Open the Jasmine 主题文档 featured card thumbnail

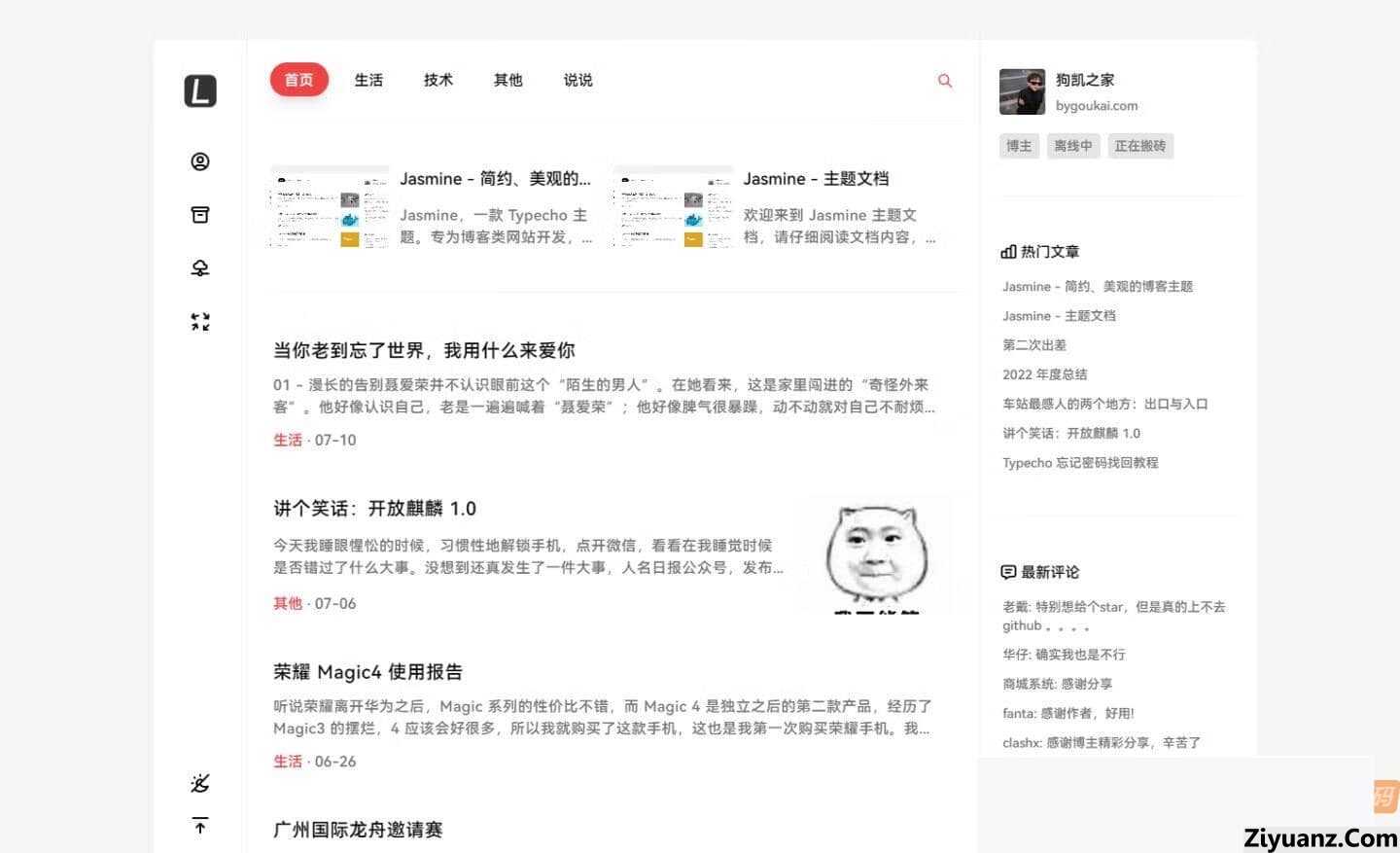tap(673, 207)
